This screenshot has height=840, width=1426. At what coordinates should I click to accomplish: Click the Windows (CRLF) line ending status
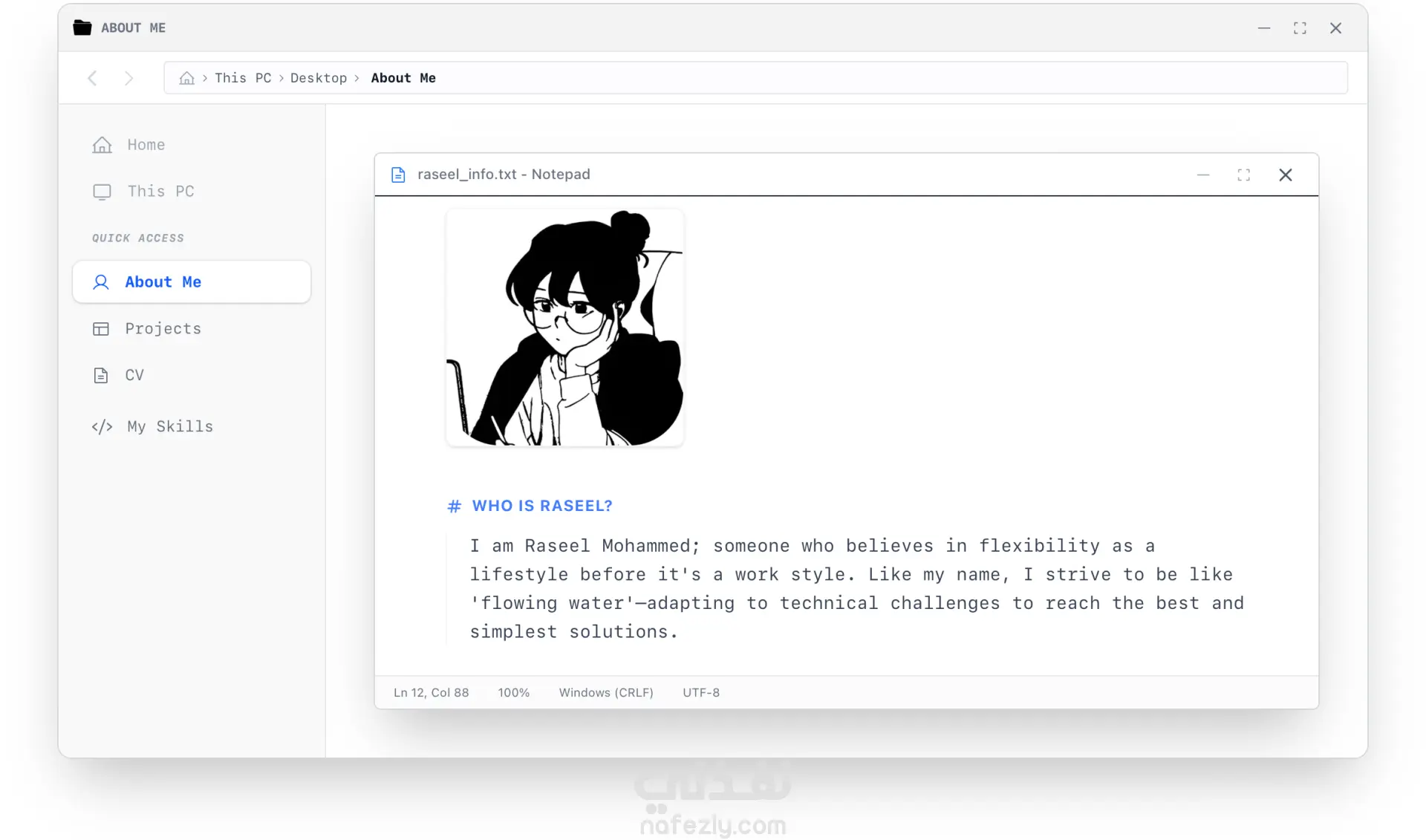pyautogui.click(x=606, y=692)
